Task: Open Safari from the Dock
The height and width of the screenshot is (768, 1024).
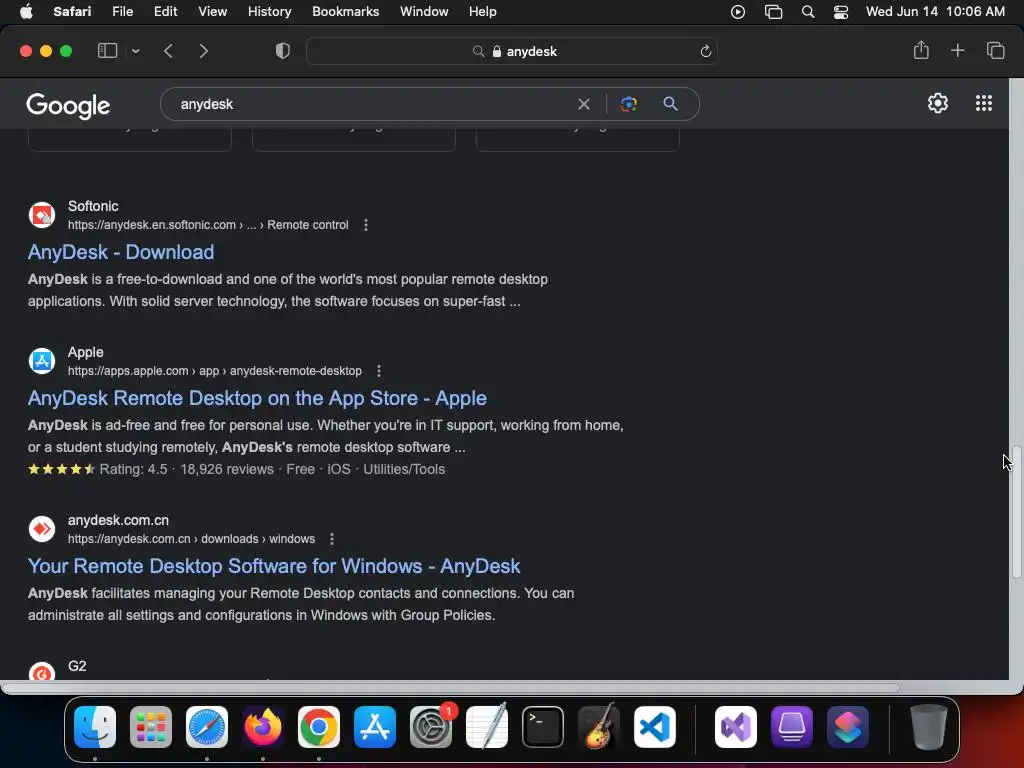Action: tap(207, 727)
